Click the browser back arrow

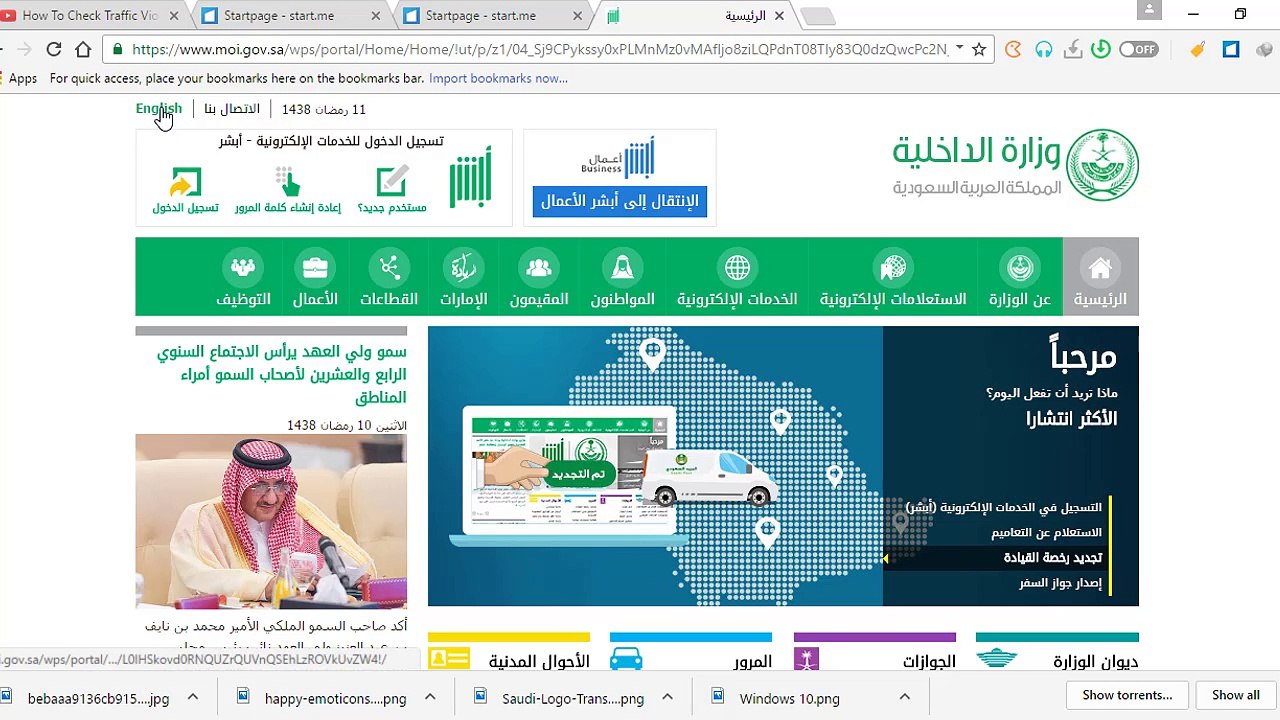(4, 49)
